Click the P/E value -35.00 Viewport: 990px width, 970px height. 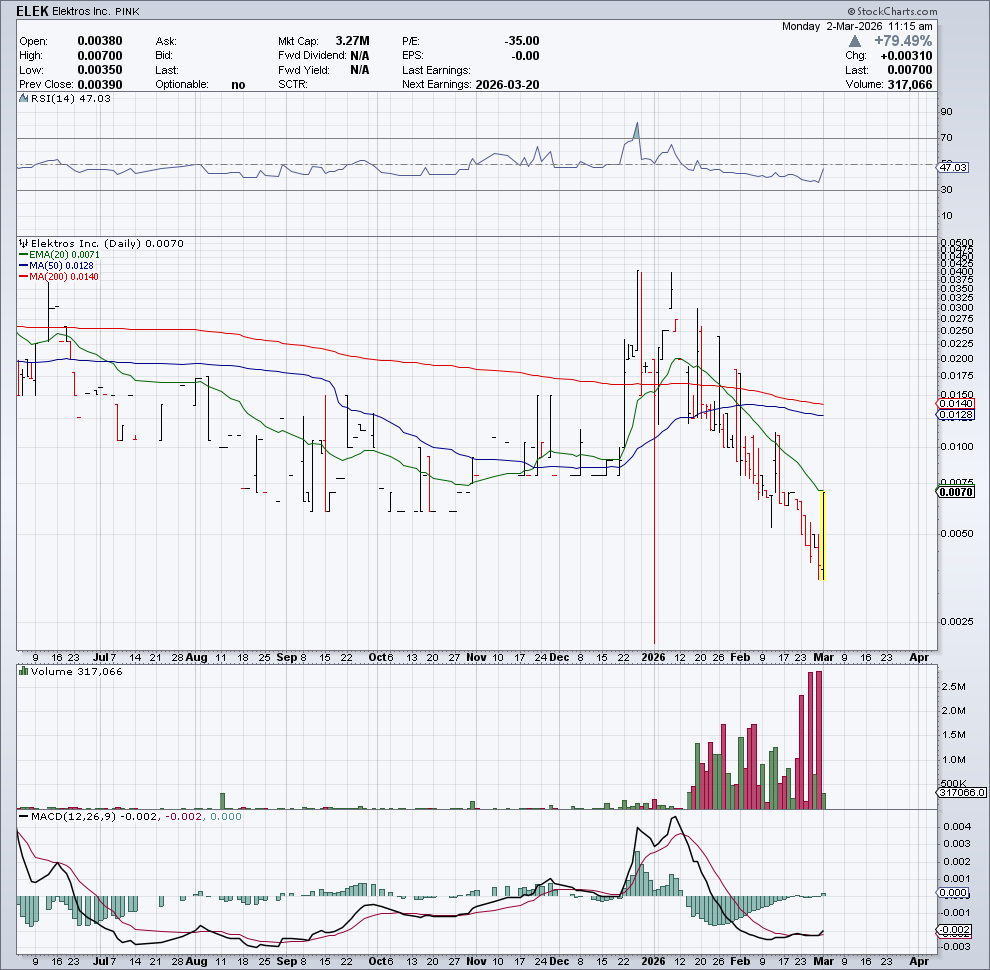(x=522, y=41)
